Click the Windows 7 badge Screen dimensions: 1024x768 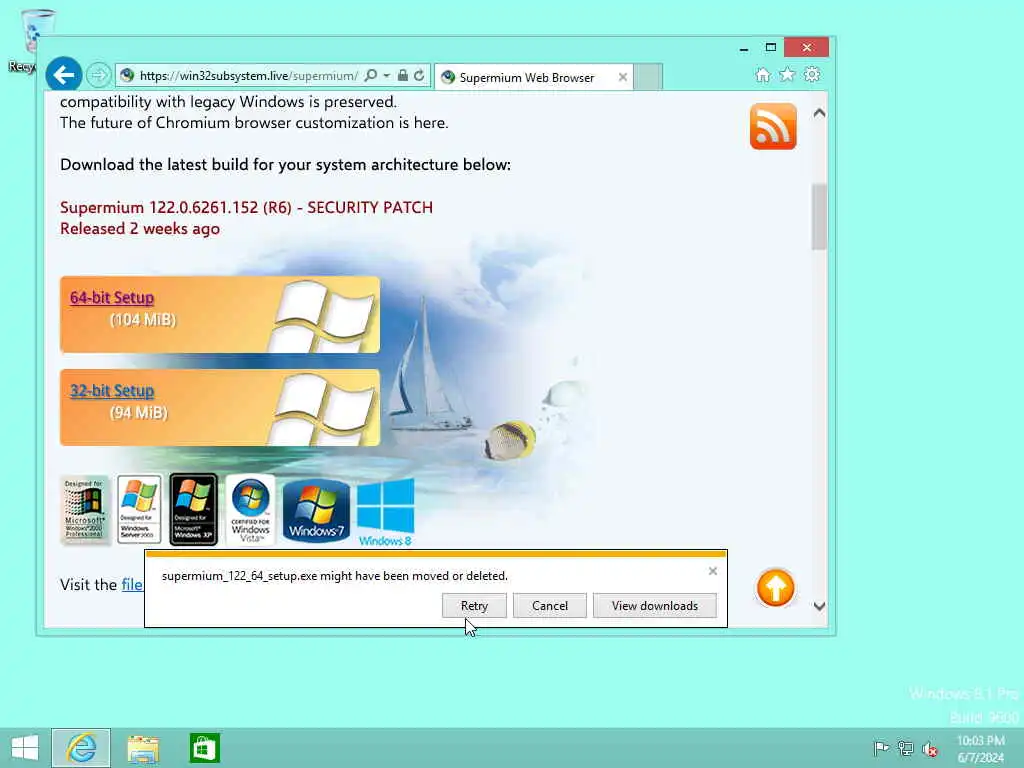click(x=316, y=511)
